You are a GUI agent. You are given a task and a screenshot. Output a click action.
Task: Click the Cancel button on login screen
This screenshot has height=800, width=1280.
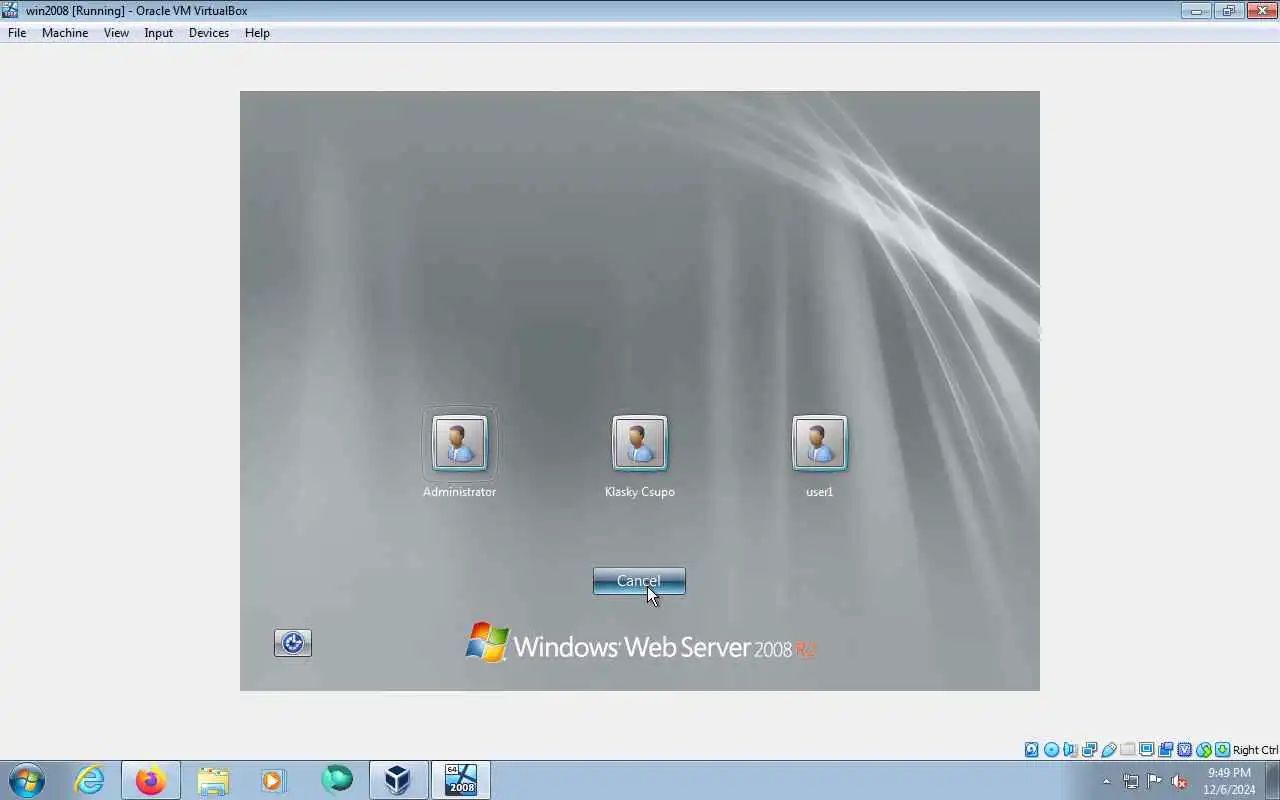coord(639,581)
